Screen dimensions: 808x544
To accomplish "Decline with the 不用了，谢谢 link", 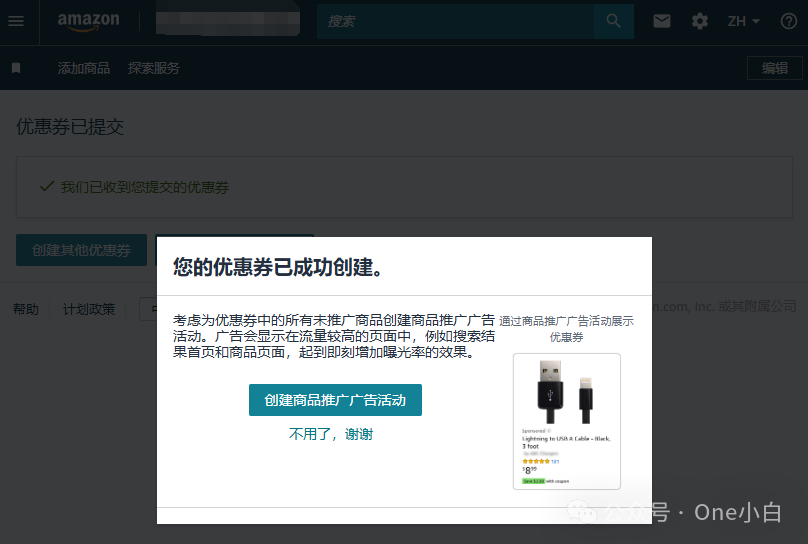I will (x=331, y=434).
